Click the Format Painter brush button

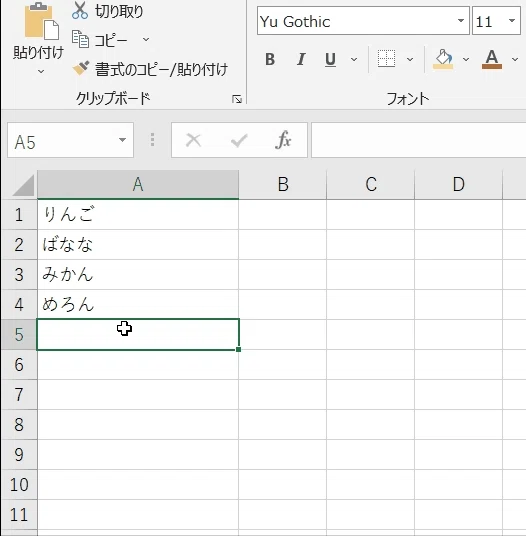click(150, 69)
